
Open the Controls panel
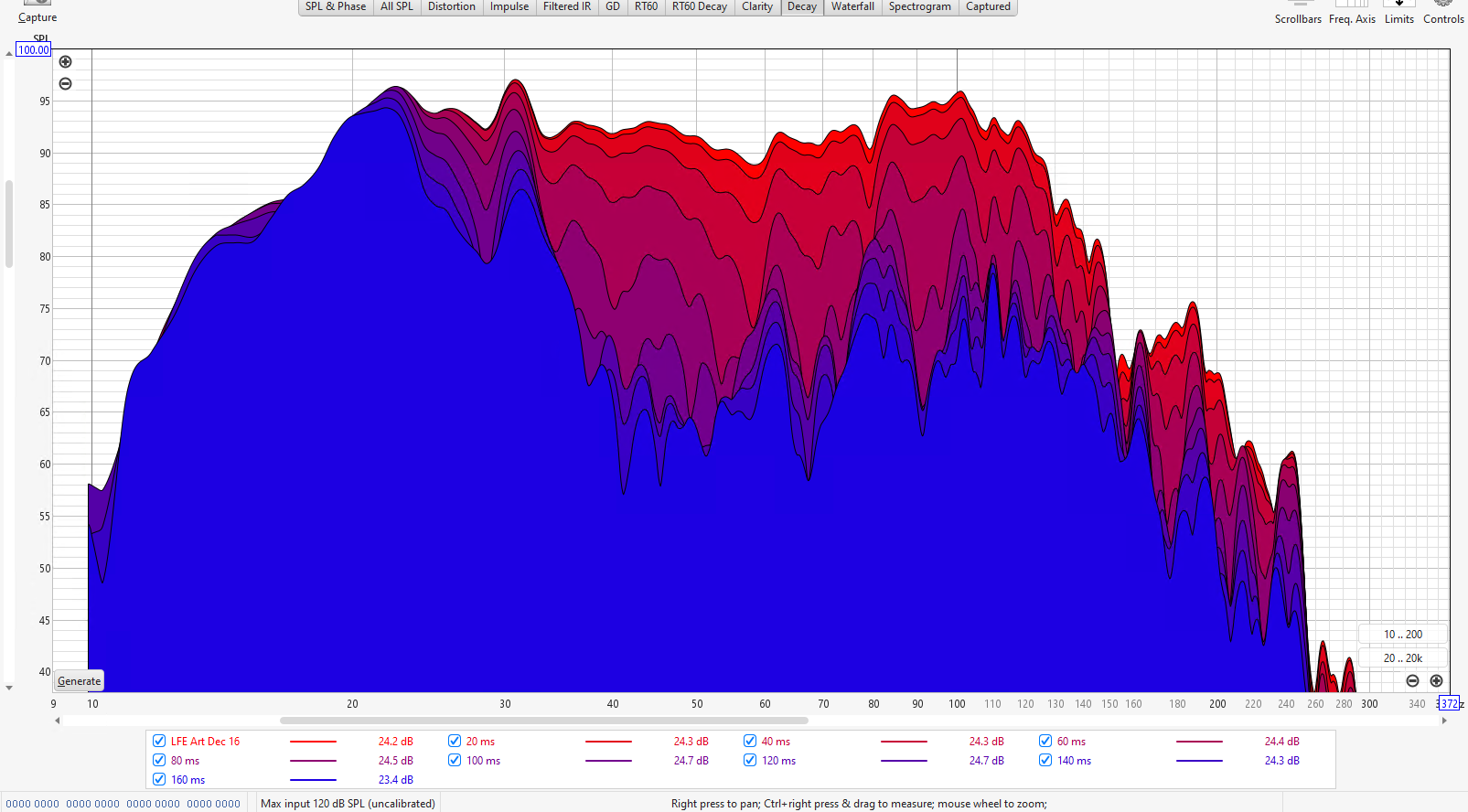(x=1443, y=13)
